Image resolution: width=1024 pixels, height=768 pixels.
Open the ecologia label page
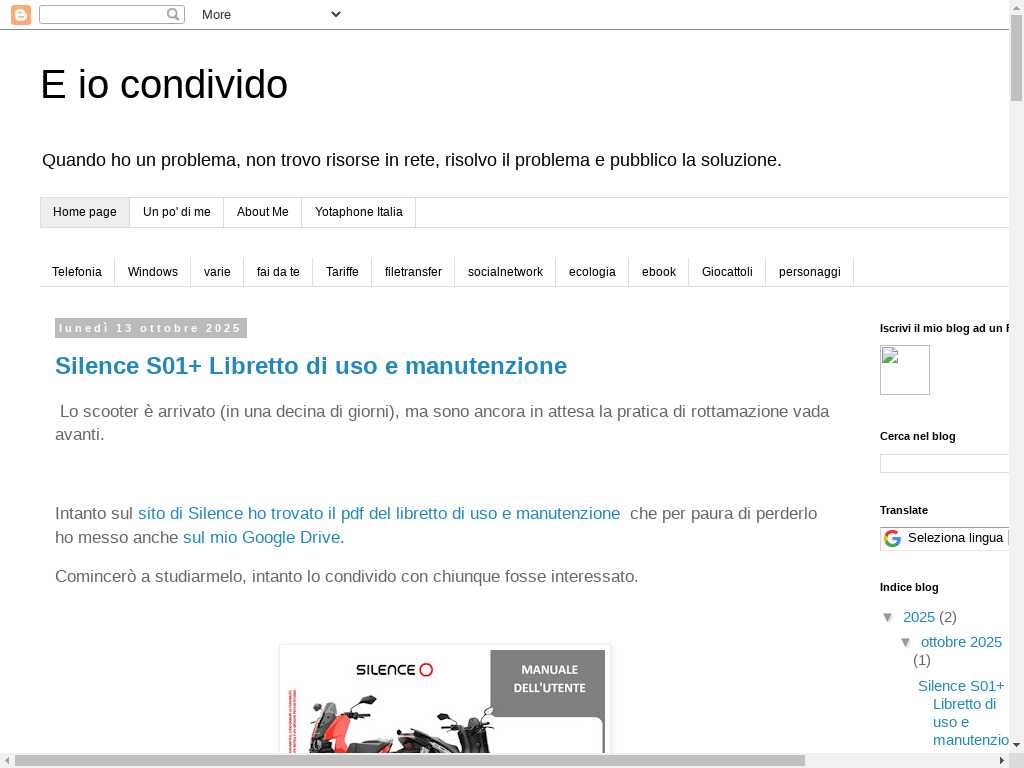click(592, 272)
